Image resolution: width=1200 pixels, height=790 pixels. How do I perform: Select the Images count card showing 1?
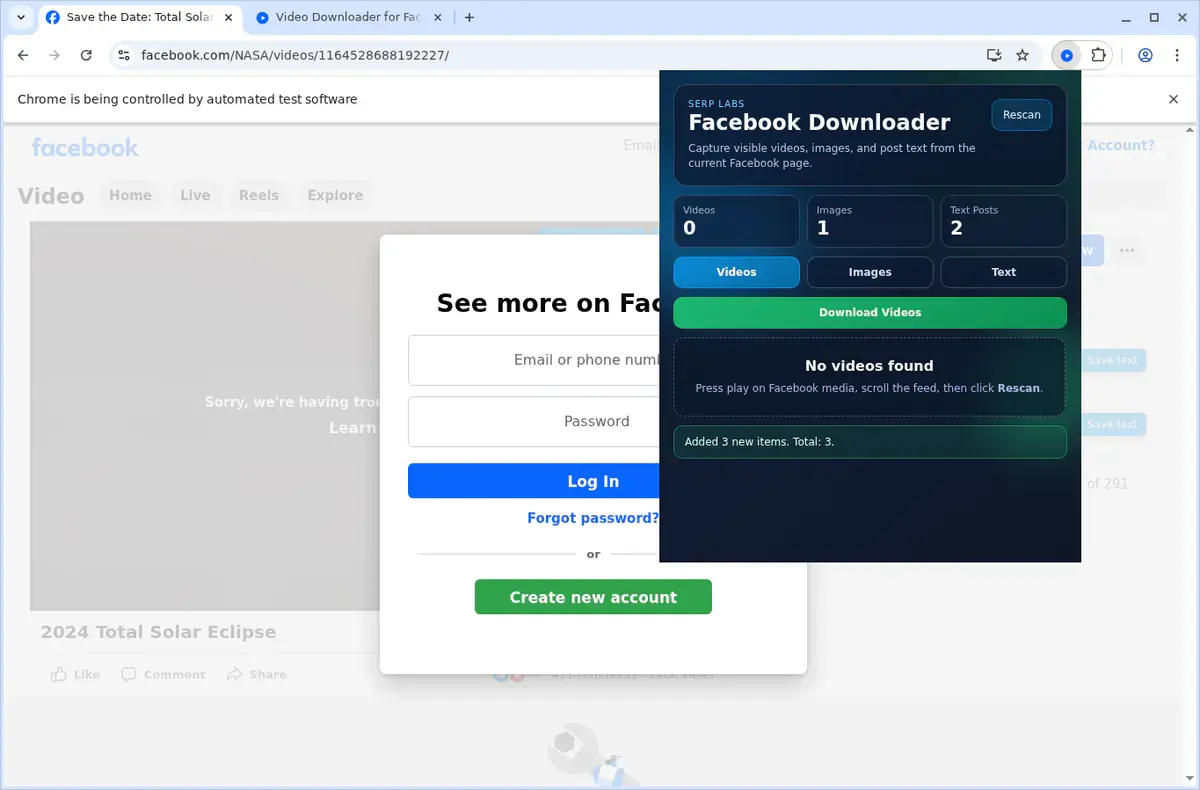tap(870, 221)
